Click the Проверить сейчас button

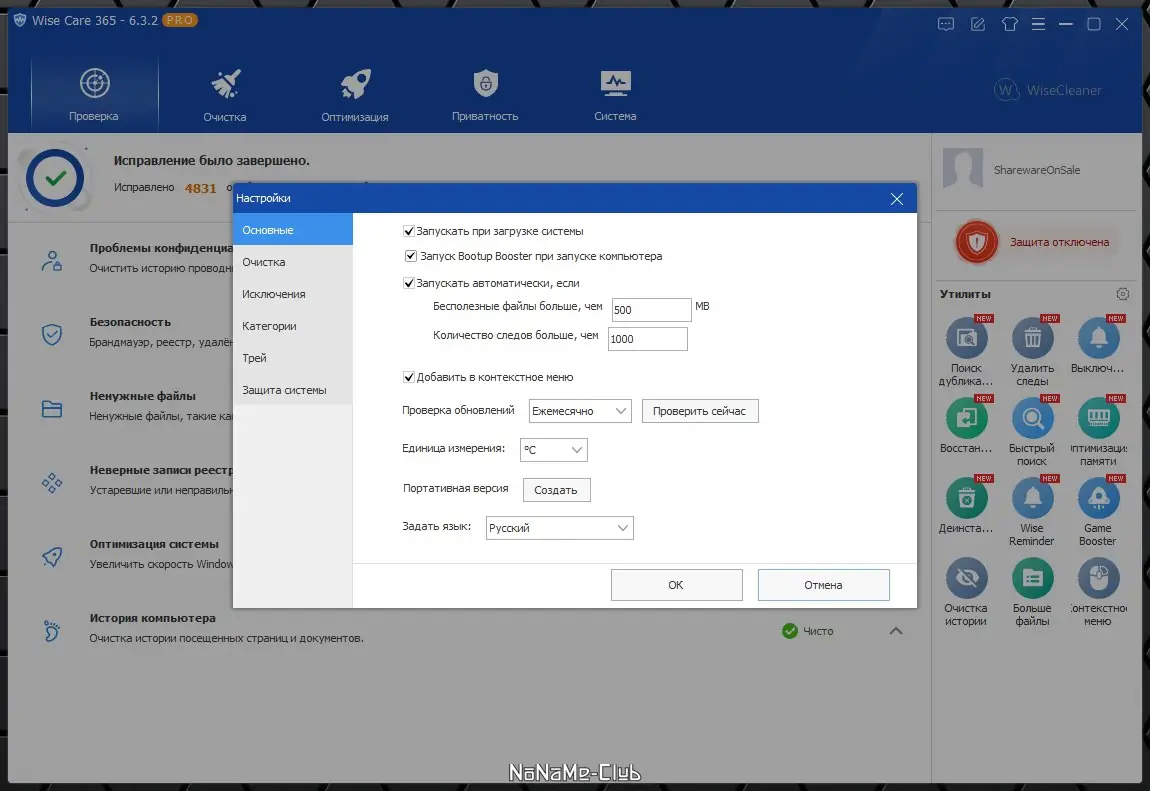[700, 410]
